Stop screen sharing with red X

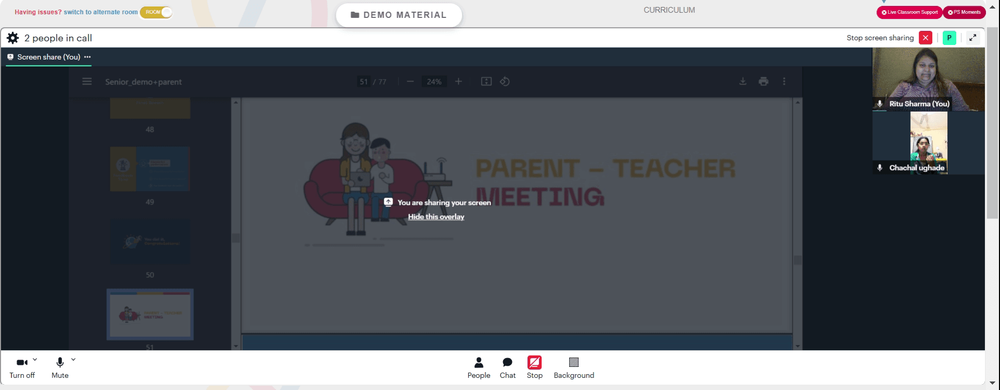pos(925,38)
